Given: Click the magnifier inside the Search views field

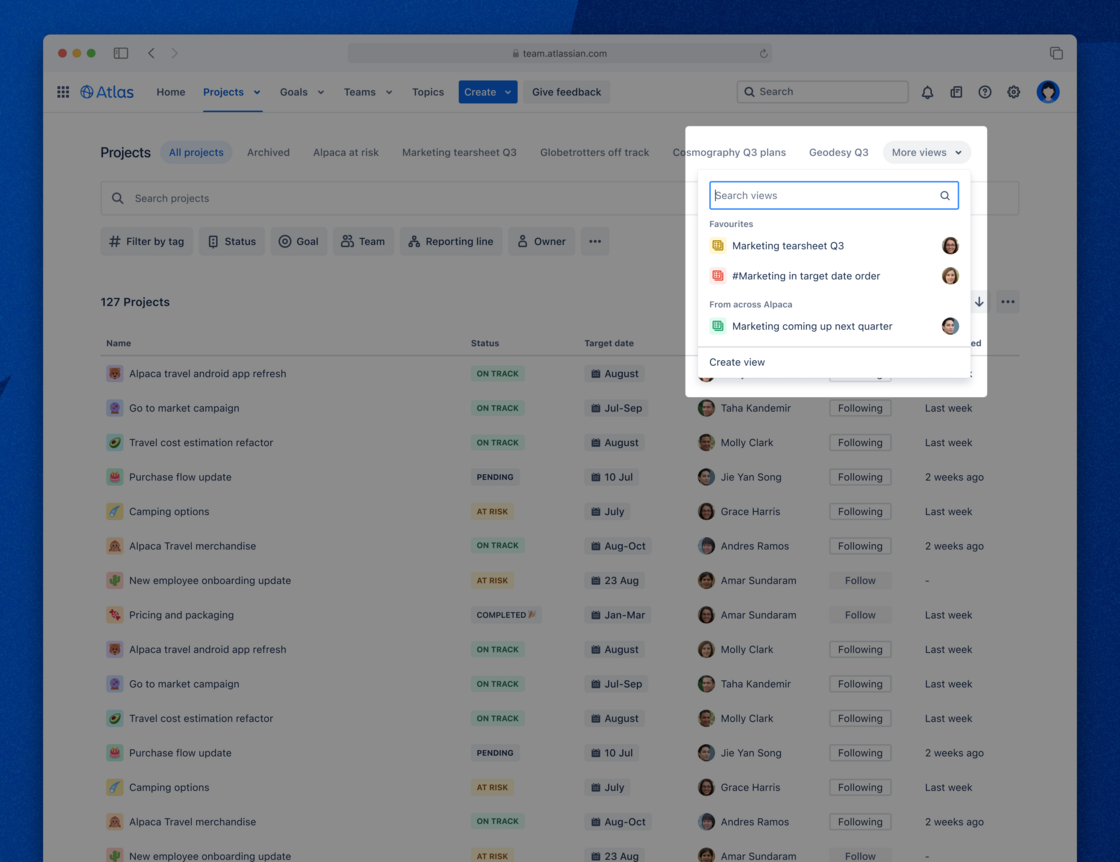Looking at the screenshot, I should pos(944,195).
